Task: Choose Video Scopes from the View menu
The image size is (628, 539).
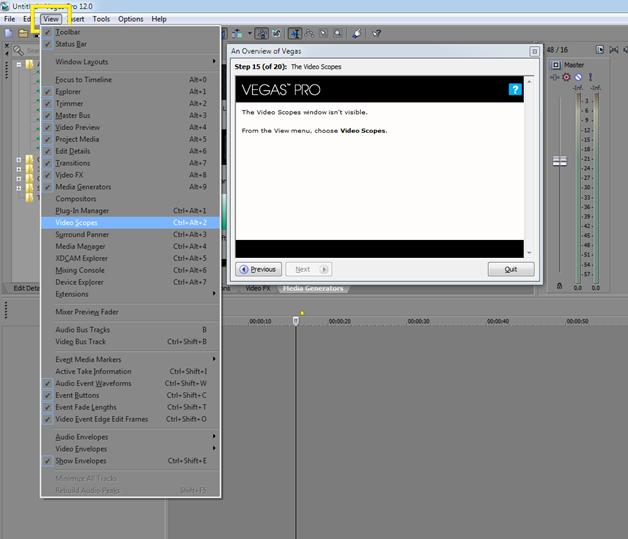Action: 130,223
